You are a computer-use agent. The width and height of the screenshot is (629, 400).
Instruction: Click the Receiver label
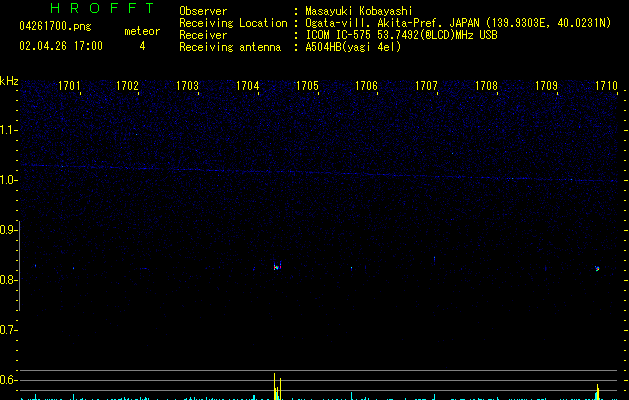tap(203, 35)
